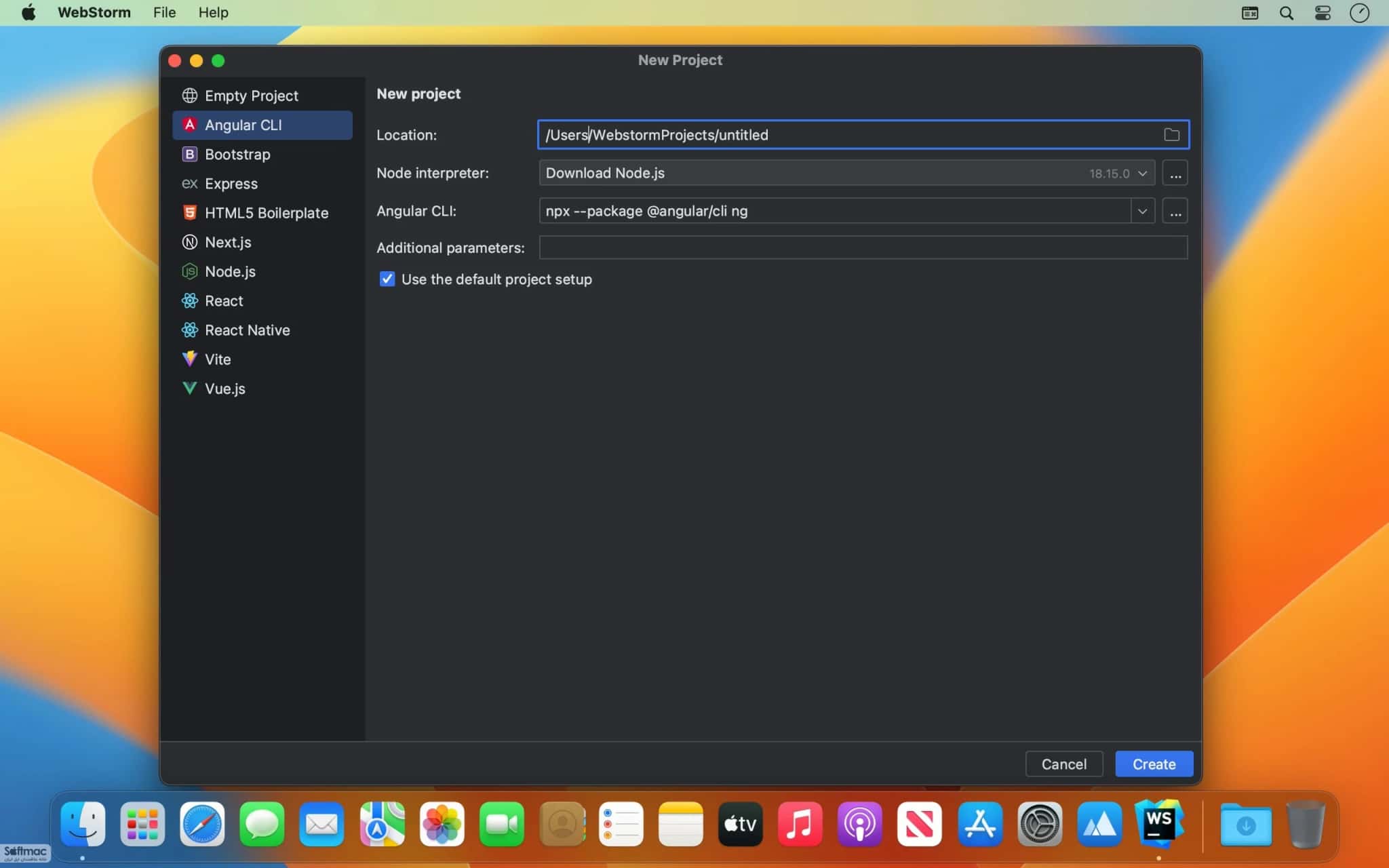The image size is (1389, 868).
Task: Open the Apple menu
Action: (x=28, y=12)
